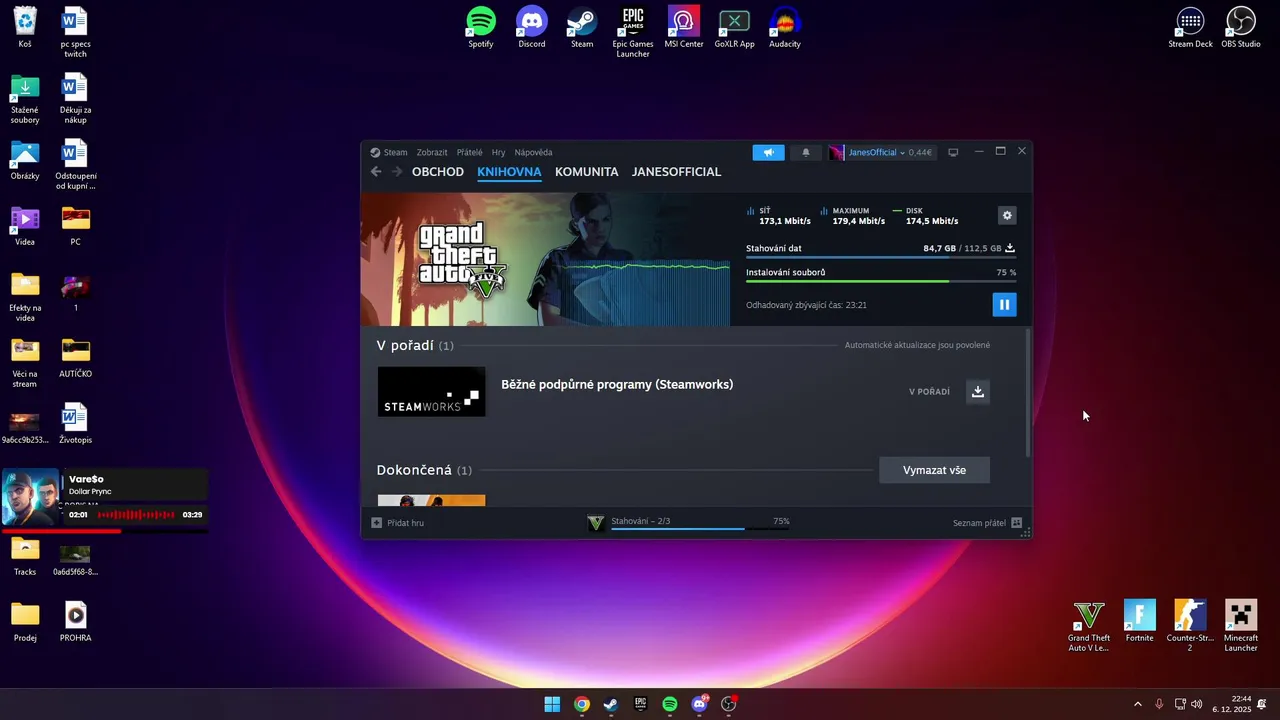
Task: Select the pc specs twitch document
Action: point(76,32)
